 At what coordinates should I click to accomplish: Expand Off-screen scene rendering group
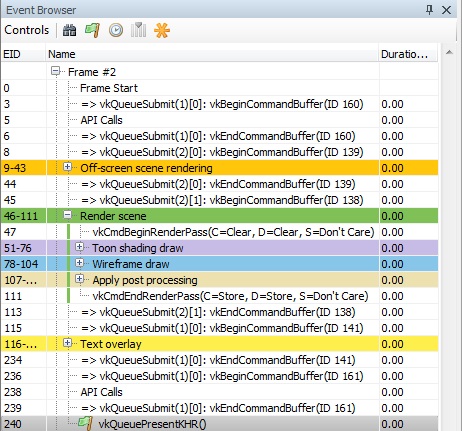(68, 167)
